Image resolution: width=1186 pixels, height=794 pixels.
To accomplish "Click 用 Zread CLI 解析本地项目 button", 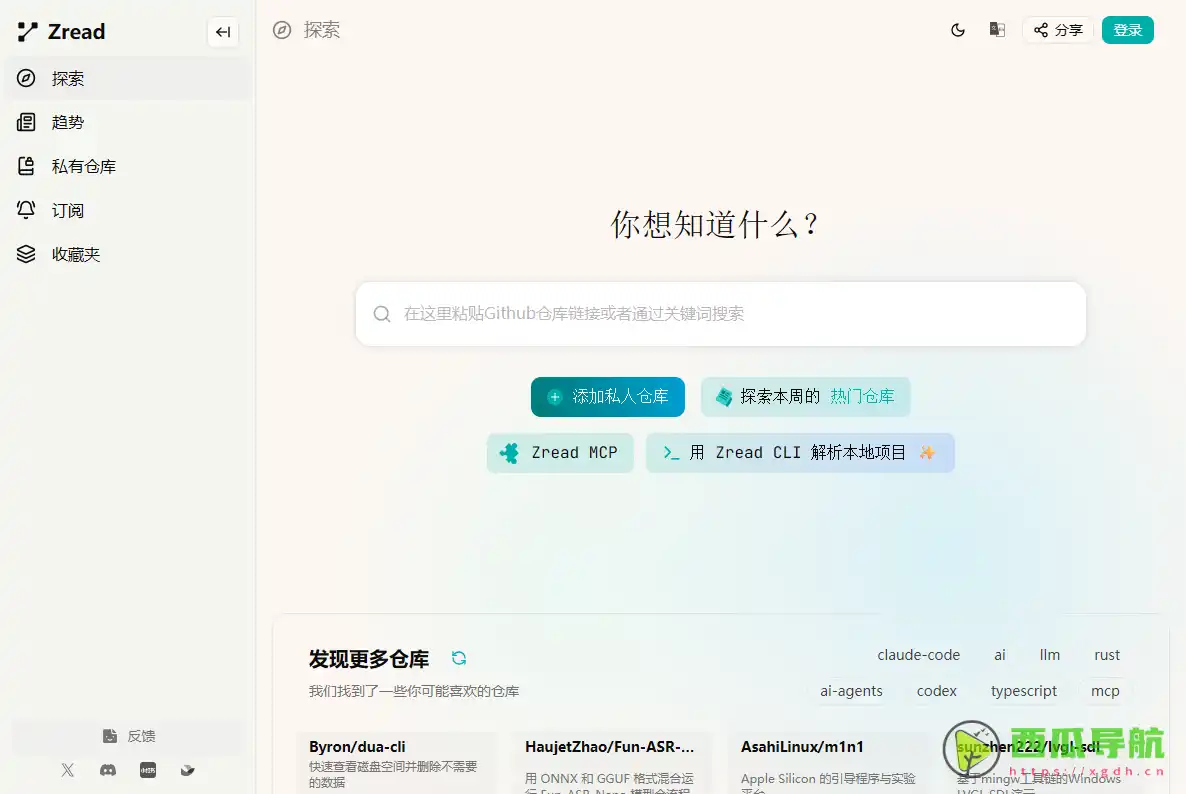I will (800, 453).
